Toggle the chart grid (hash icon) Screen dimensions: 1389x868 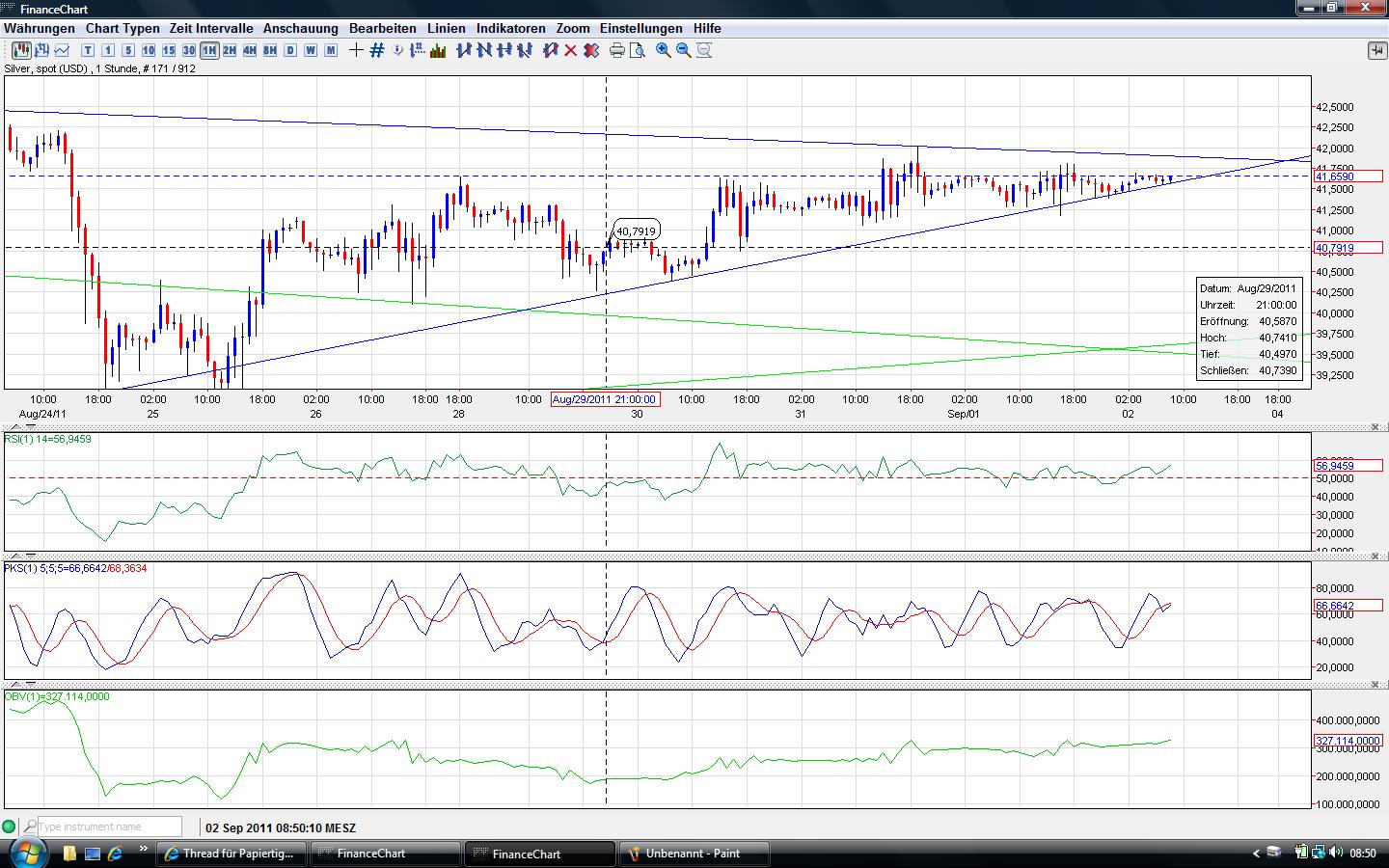click(x=377, y=50)
